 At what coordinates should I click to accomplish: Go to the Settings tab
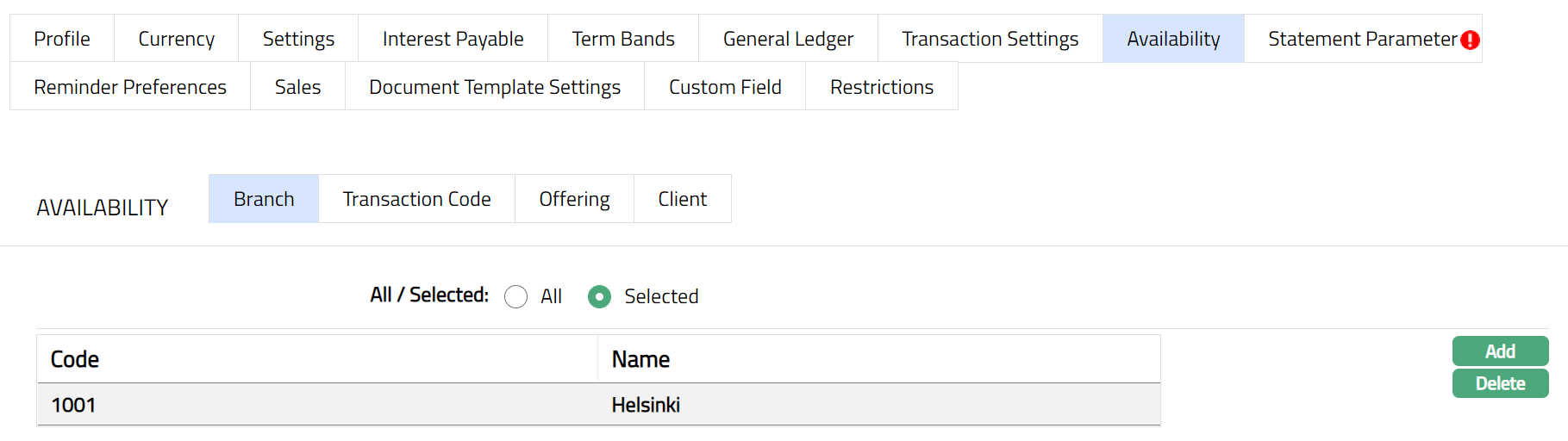click(298, 39)
